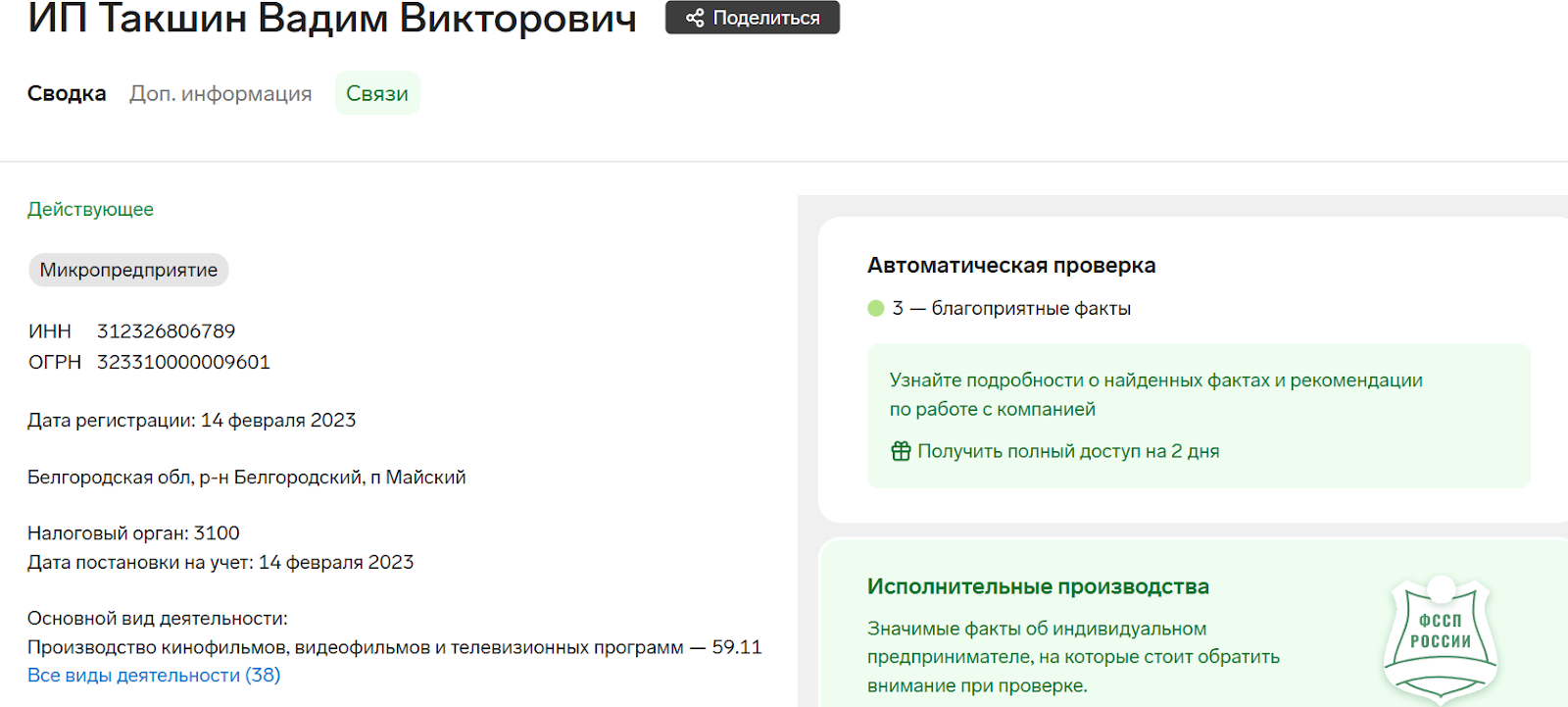Click the Белгородская обл address line

(246, 478)
